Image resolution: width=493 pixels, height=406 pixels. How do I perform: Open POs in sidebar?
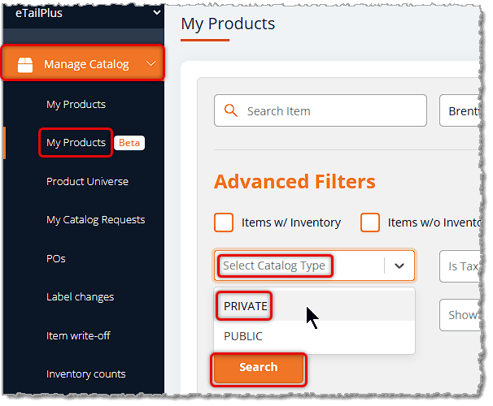pyautogui.click(x=56, y=259)
